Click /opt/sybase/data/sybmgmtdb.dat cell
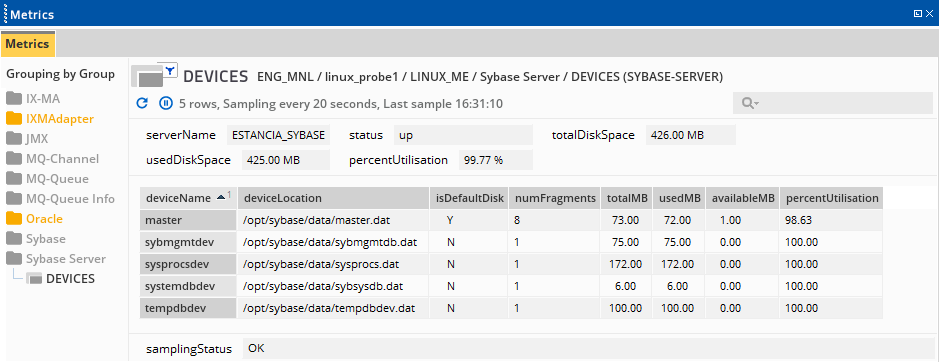The image size is (939, 362). click(333, 242)
